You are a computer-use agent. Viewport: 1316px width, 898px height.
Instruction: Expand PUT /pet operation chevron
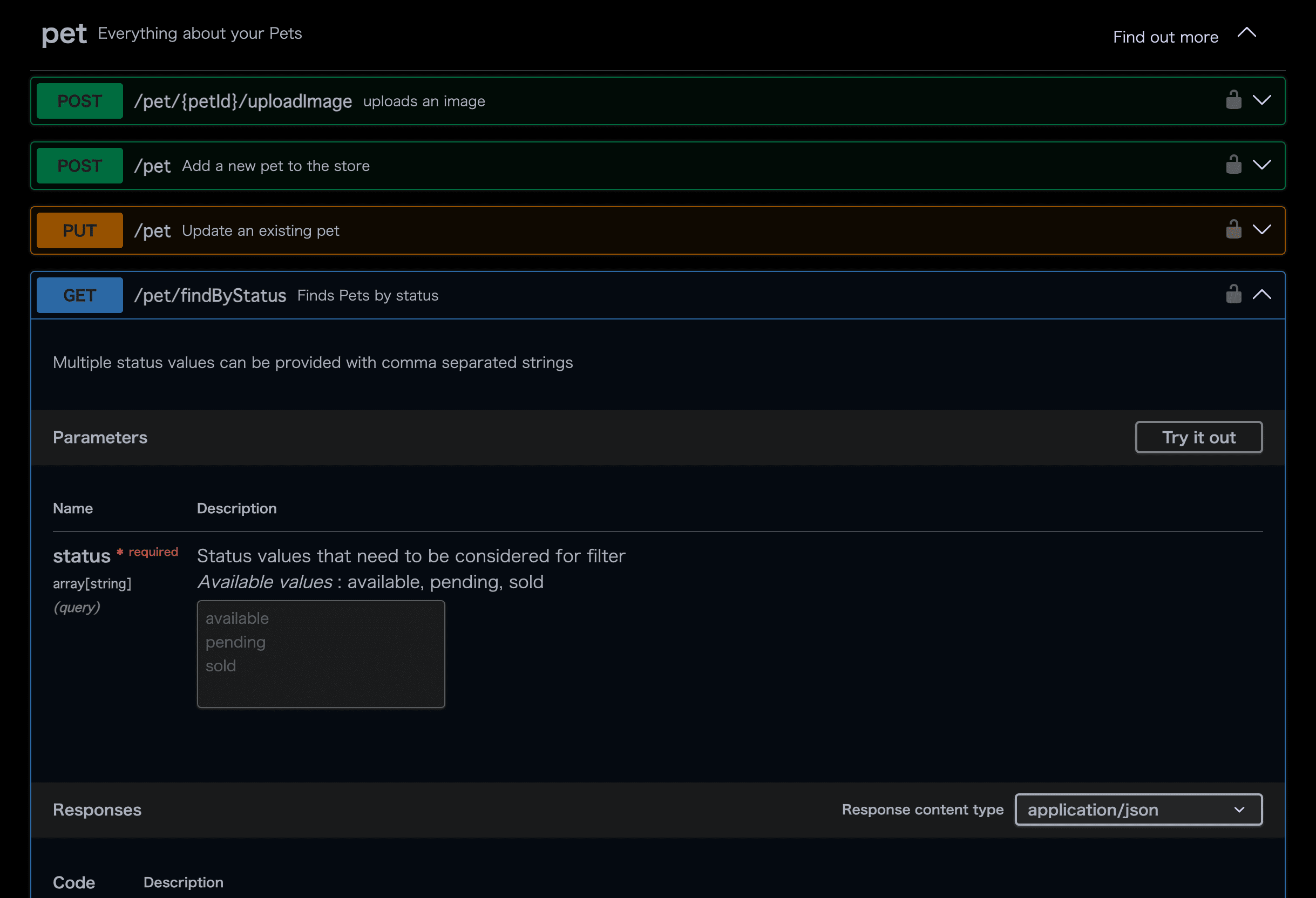(1261, 230)
